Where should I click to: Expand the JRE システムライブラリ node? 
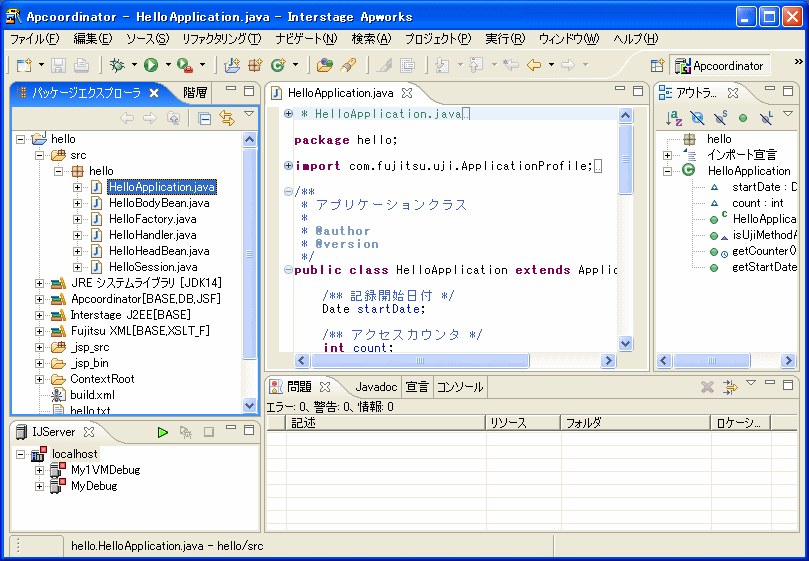(x=39, y=283)
